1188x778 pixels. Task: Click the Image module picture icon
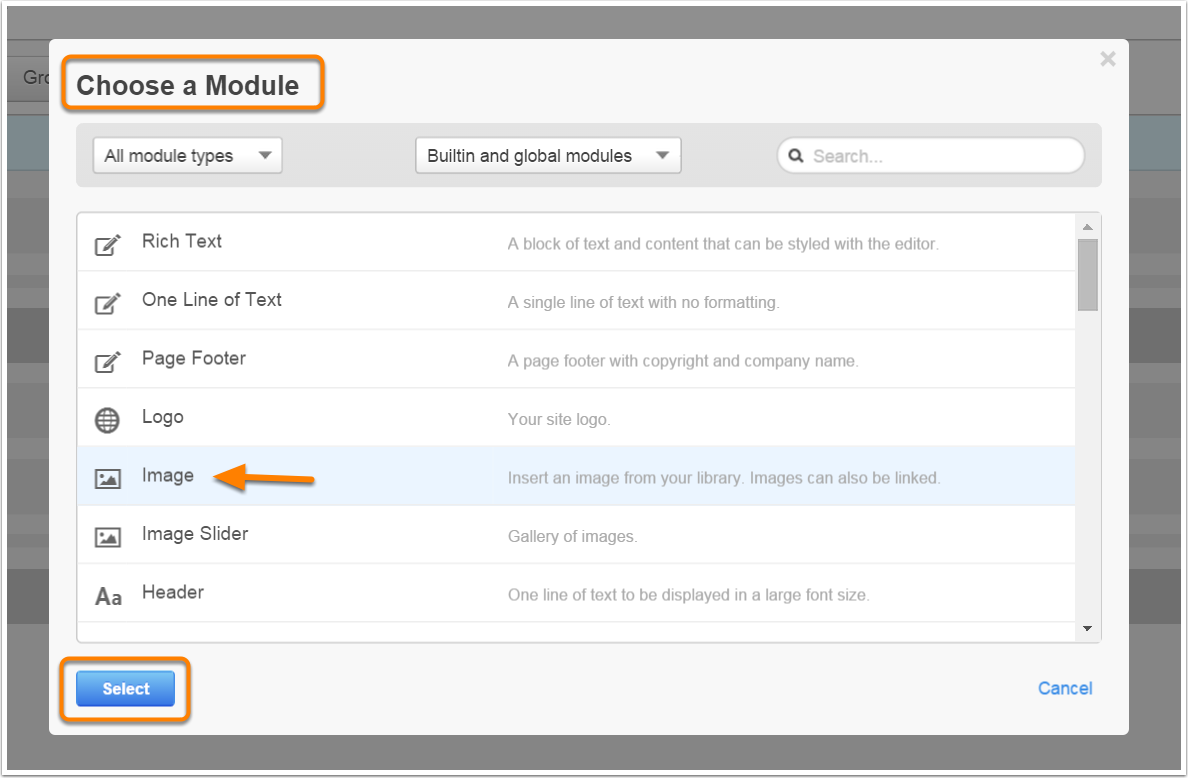[x=107, y=478]
